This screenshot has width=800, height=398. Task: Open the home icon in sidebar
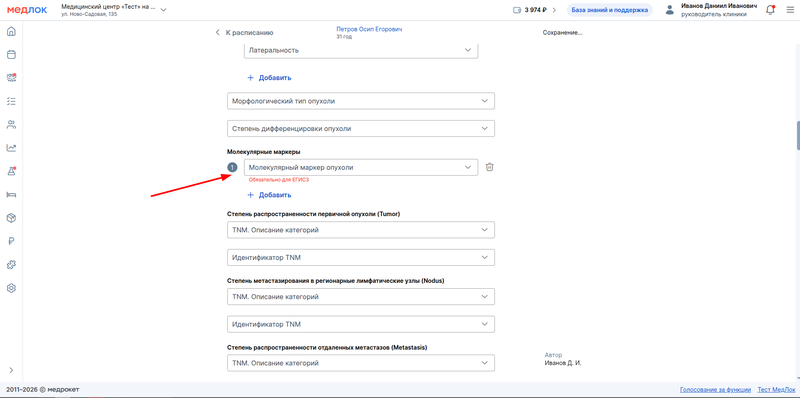pyautogui.click(x=11, y=32)
